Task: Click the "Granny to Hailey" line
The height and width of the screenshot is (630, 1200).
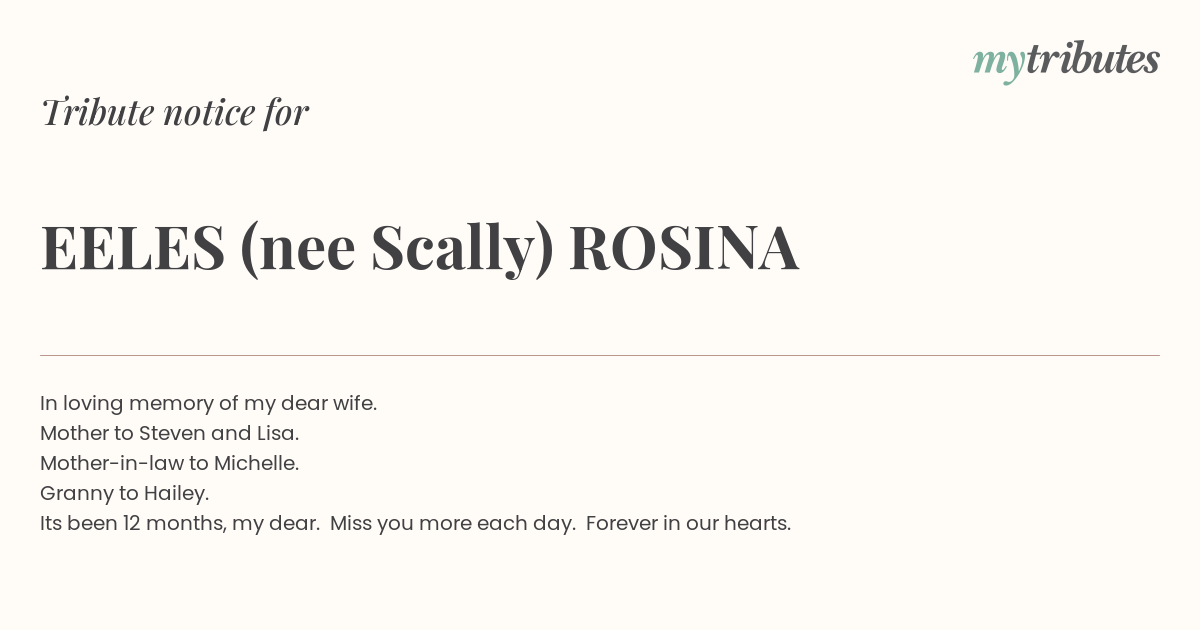Action: (x=124, y=494)
